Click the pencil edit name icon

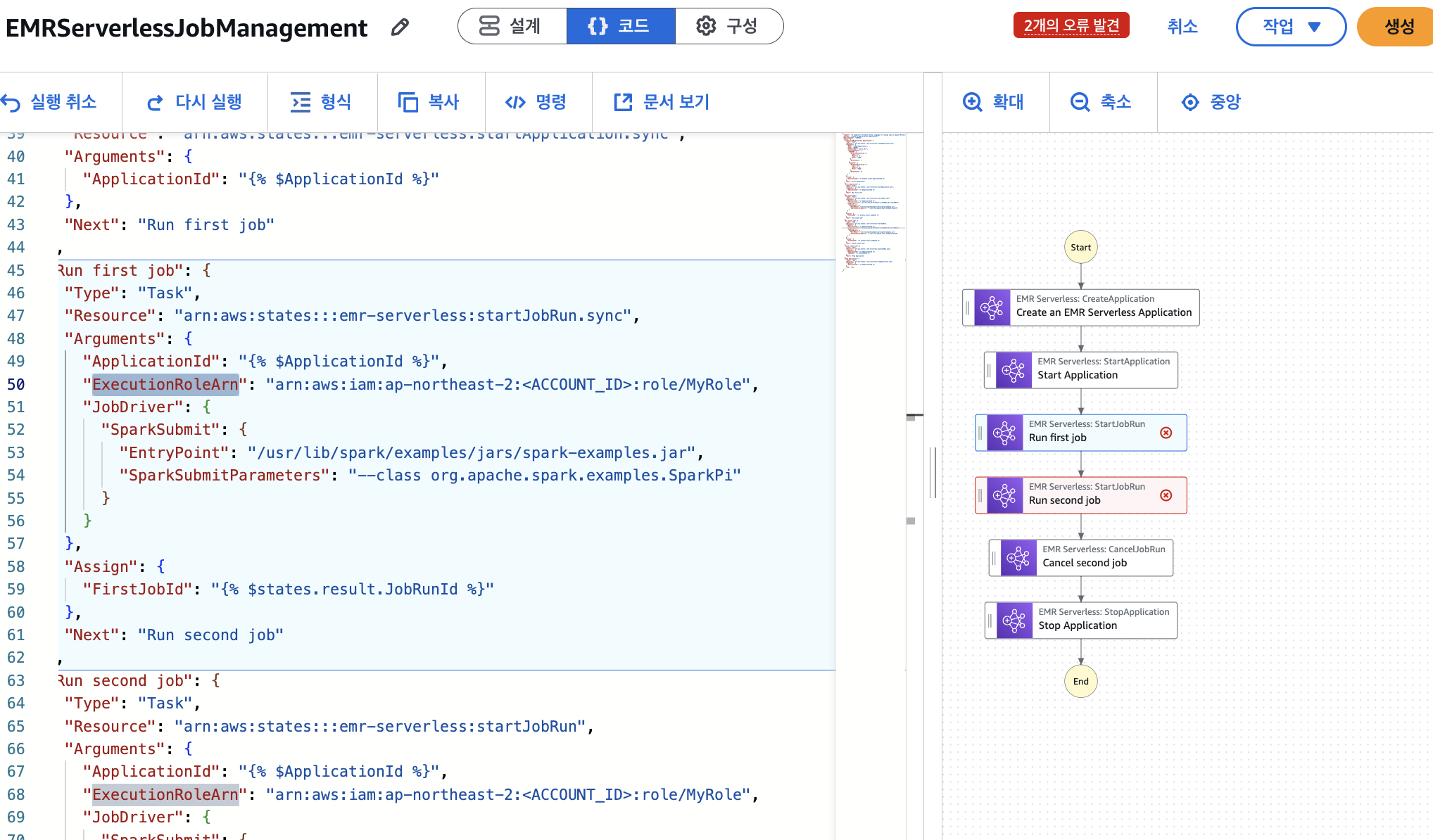(x=400, y=27)
